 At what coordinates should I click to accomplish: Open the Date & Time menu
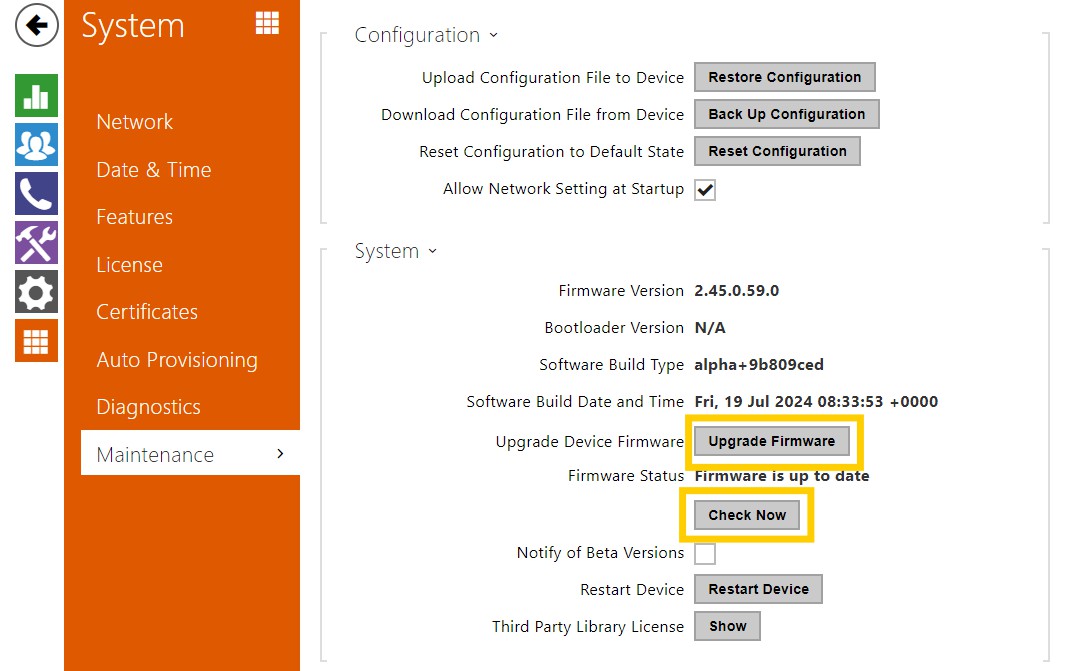pyautogui.click(x=153, y=170)
